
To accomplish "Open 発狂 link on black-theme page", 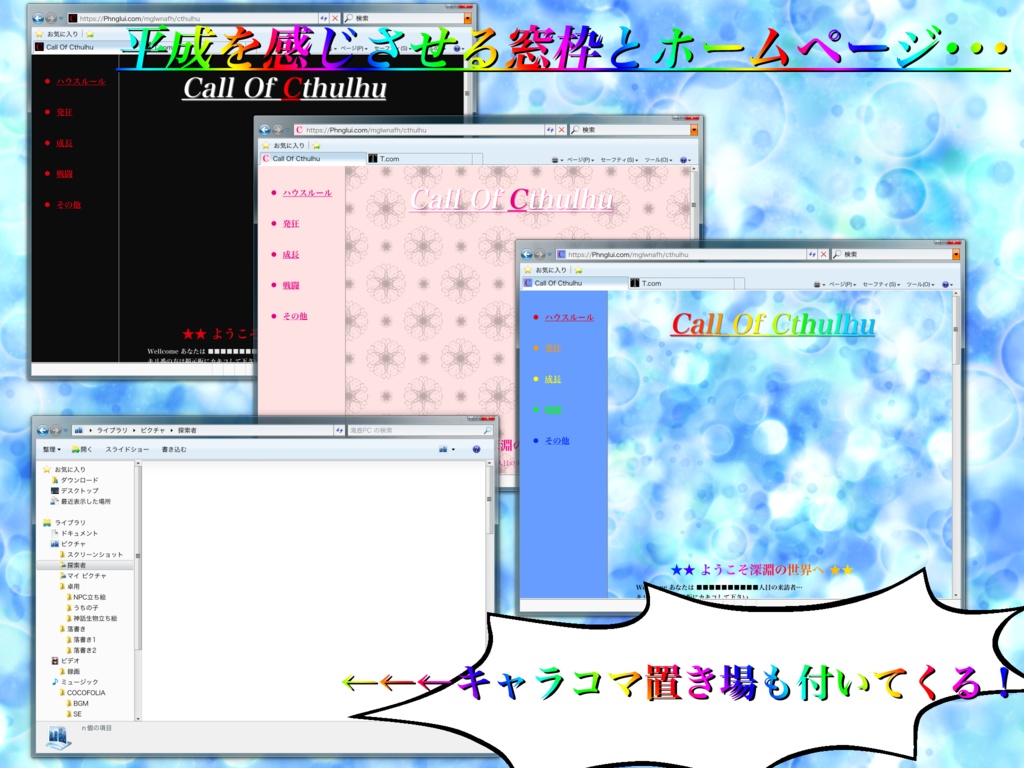I will 64,112.
